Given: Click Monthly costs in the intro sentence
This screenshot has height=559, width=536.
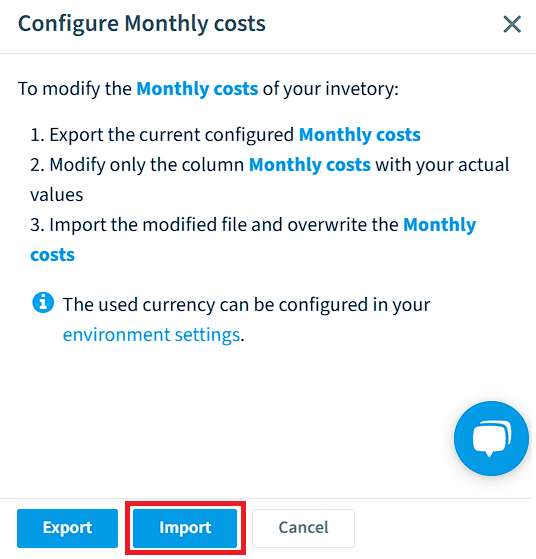Looking at the screenshot, I should pos(197,89).
